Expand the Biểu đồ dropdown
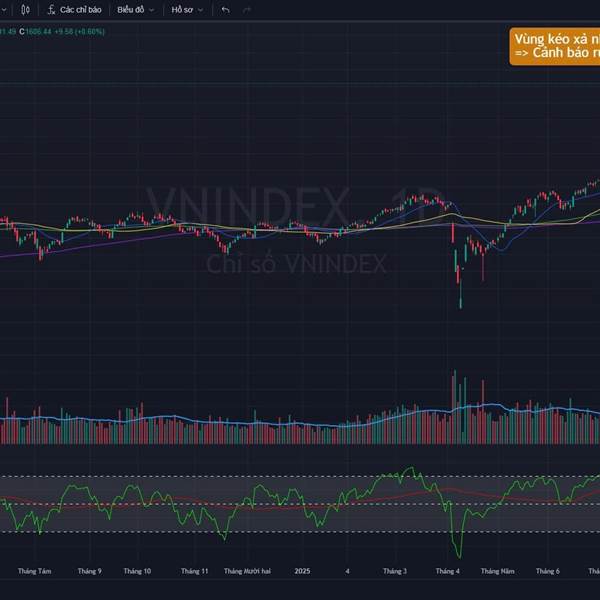This screenshot has height=600, width=600. click(x=136, y=10)
